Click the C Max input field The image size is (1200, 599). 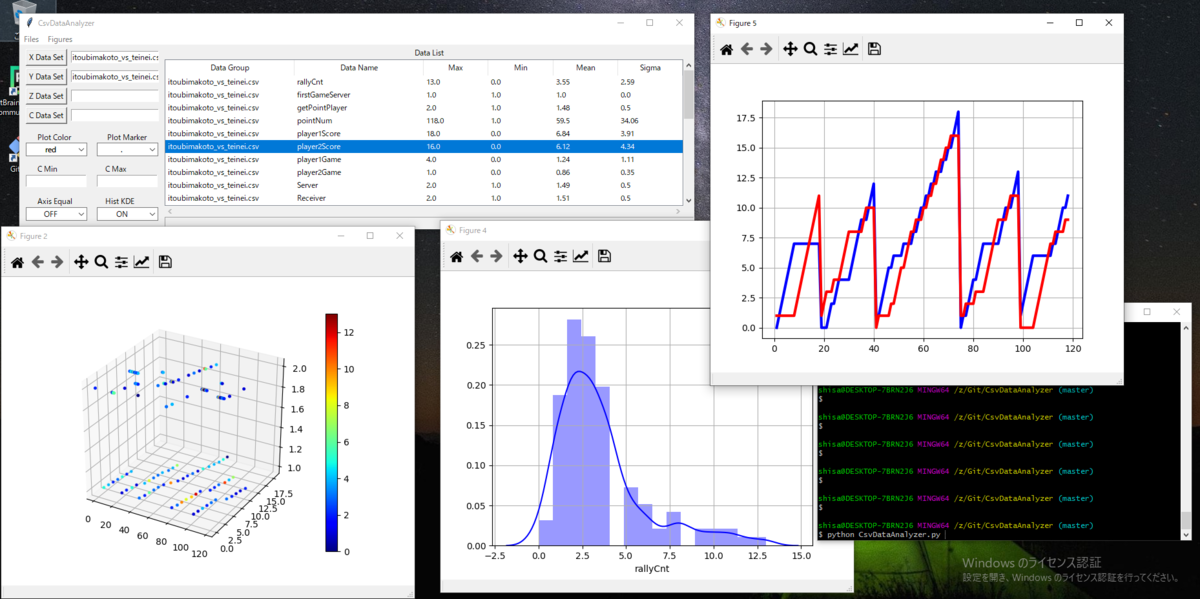pyautogui.click(x=126, y=182)
